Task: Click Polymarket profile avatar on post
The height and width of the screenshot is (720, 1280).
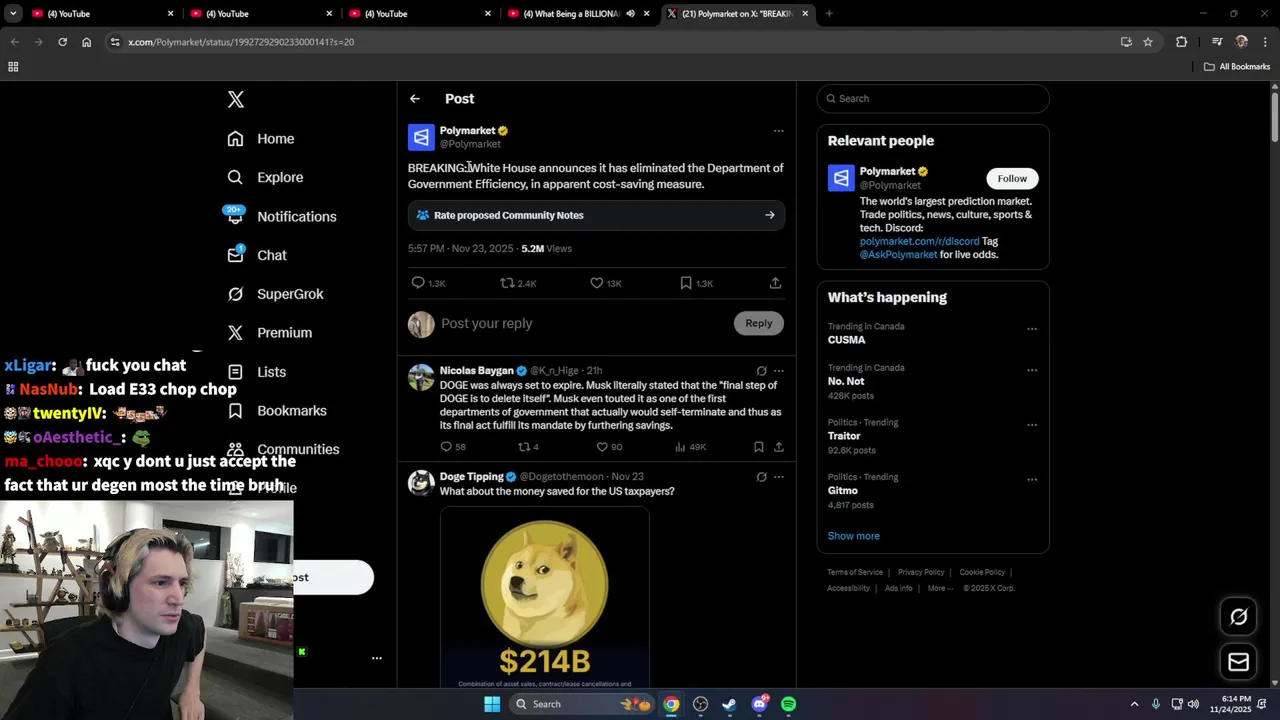Action: [x=421, y=137]
